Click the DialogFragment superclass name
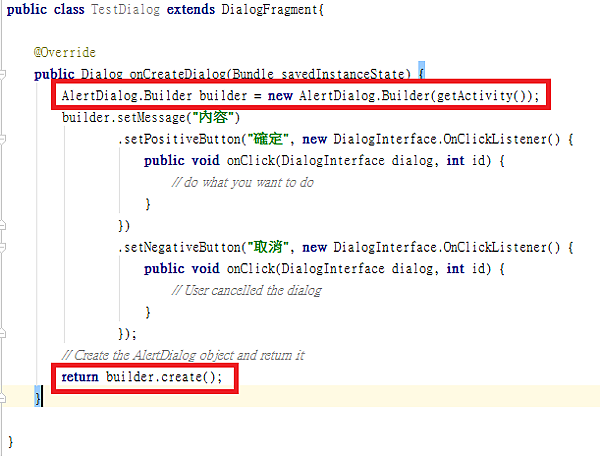Screen dimensions: 600x458 [x=269, y=9]
